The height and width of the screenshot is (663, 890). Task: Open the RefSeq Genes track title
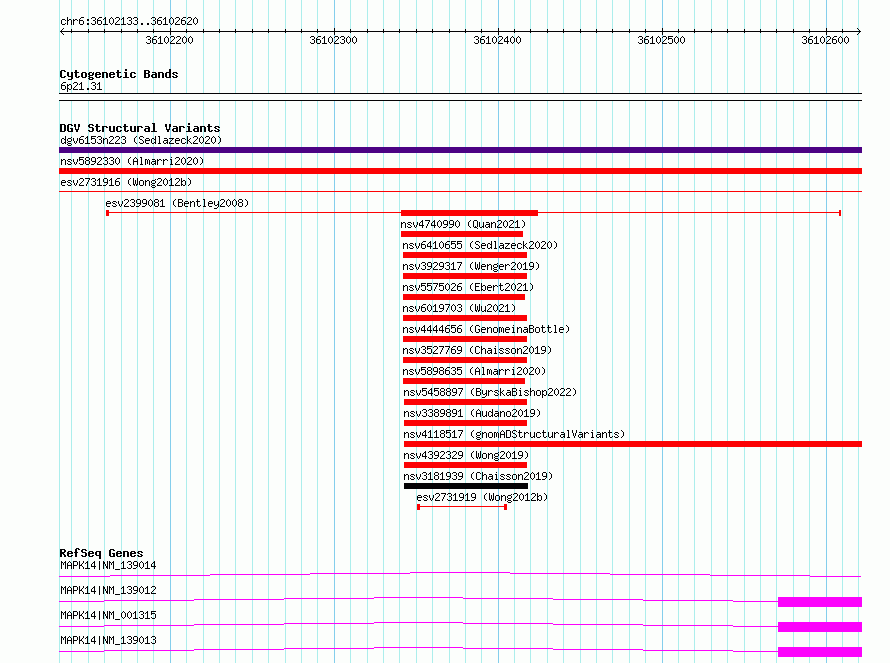pyautogui.click(x=102, y=553)
